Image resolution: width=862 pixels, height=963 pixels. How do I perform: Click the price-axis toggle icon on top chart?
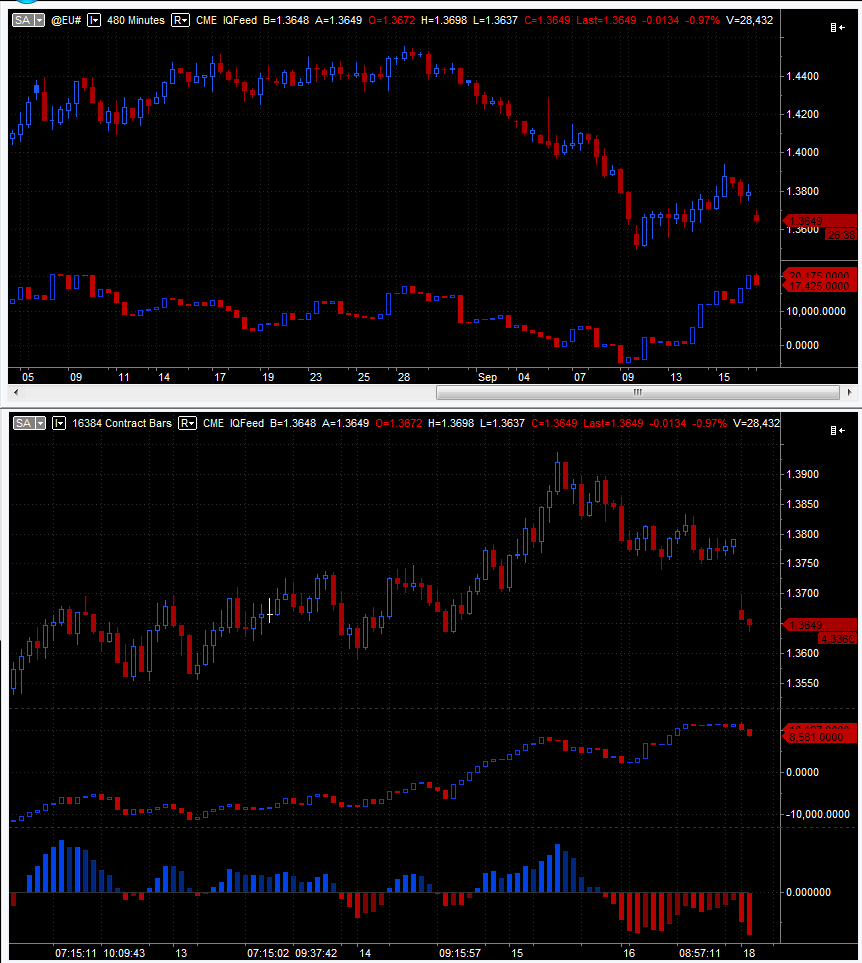(x=837, y=28)
